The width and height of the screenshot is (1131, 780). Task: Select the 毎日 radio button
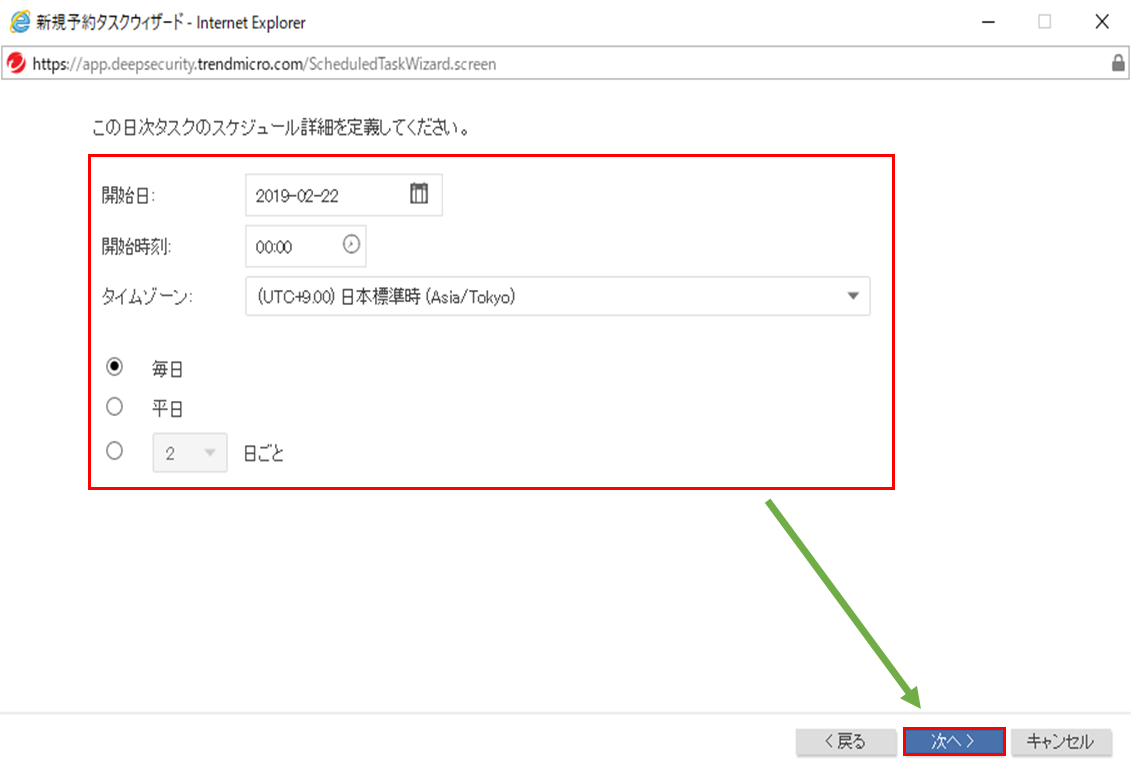point(115,367)
